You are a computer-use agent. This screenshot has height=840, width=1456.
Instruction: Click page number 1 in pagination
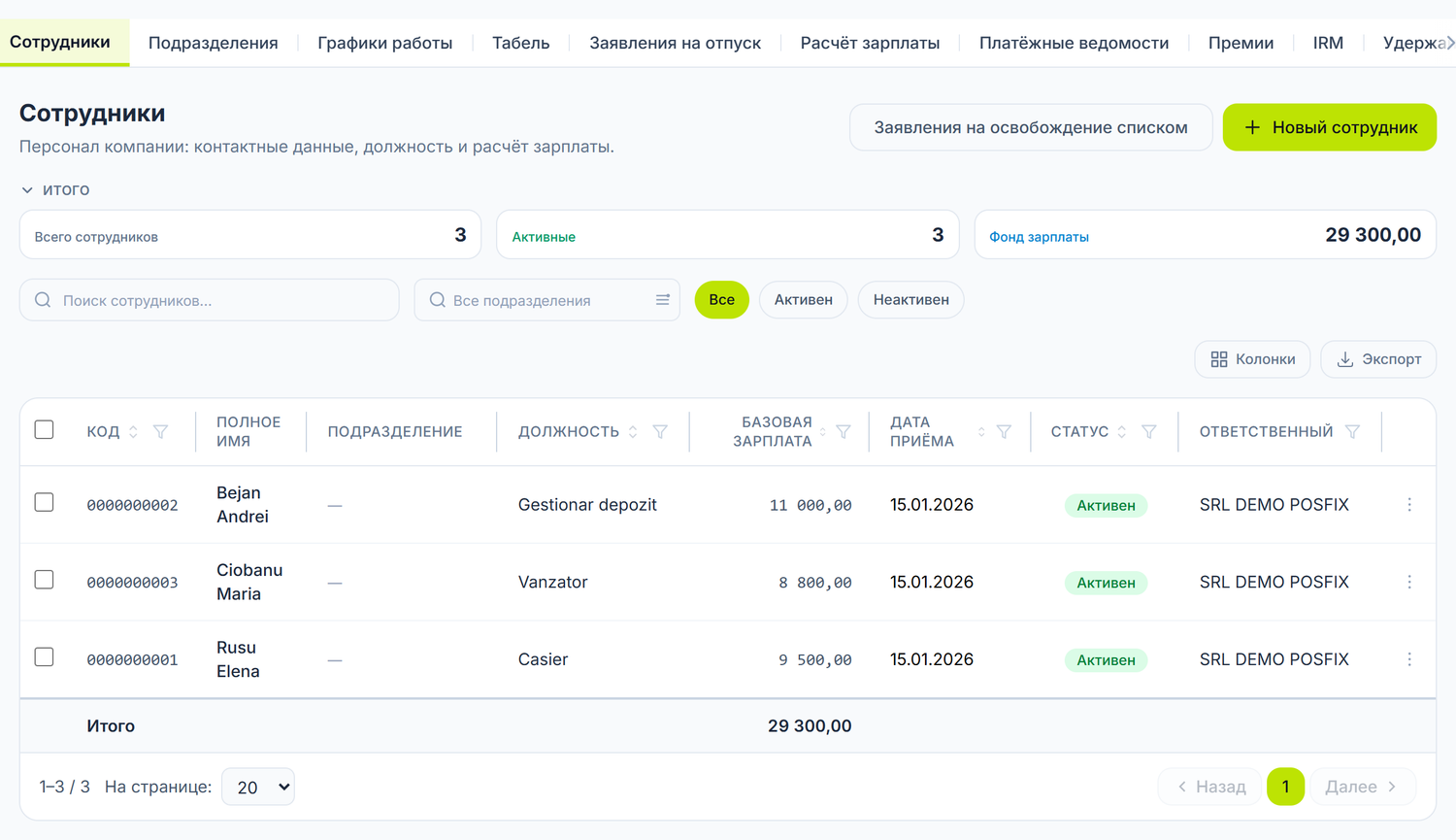(1285, 787)
